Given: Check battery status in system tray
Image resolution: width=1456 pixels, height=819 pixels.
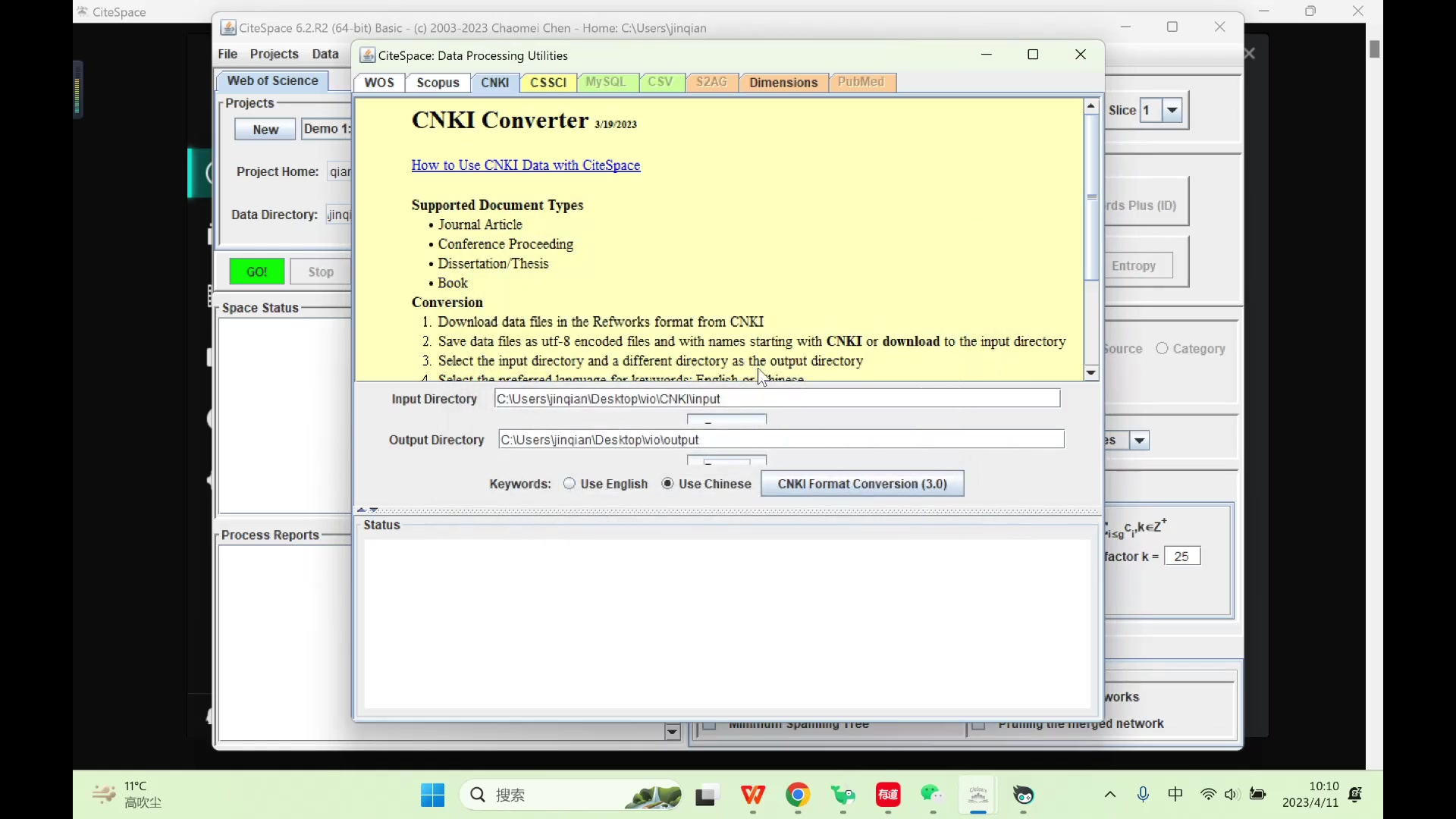Looking at the screenshot, I should point(1258,795).
